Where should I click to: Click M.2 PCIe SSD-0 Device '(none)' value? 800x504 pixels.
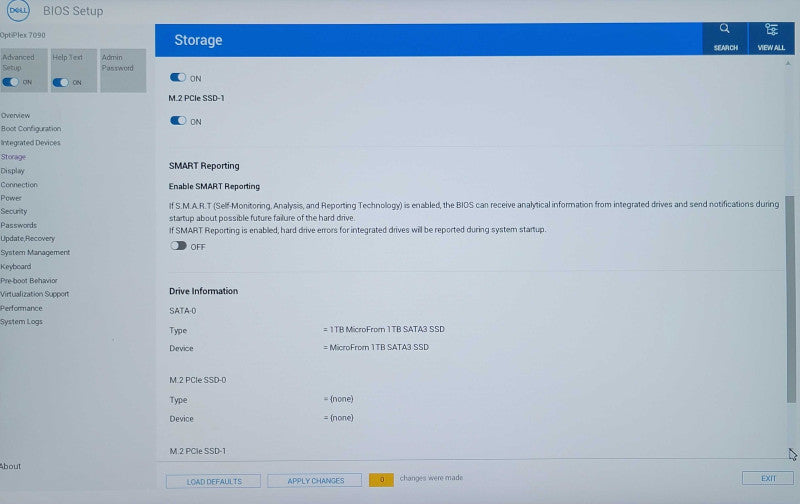click(339, 418)
